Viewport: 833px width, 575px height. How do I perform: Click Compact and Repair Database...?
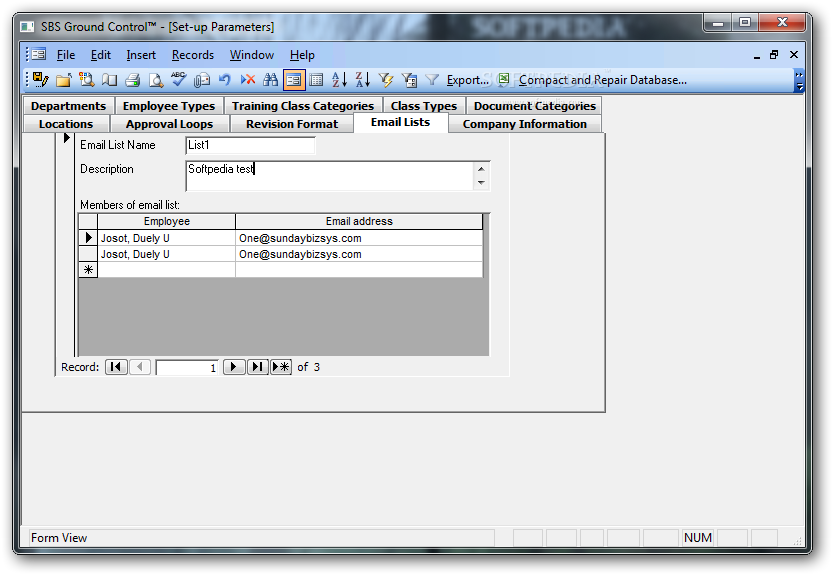click(602, 80)
